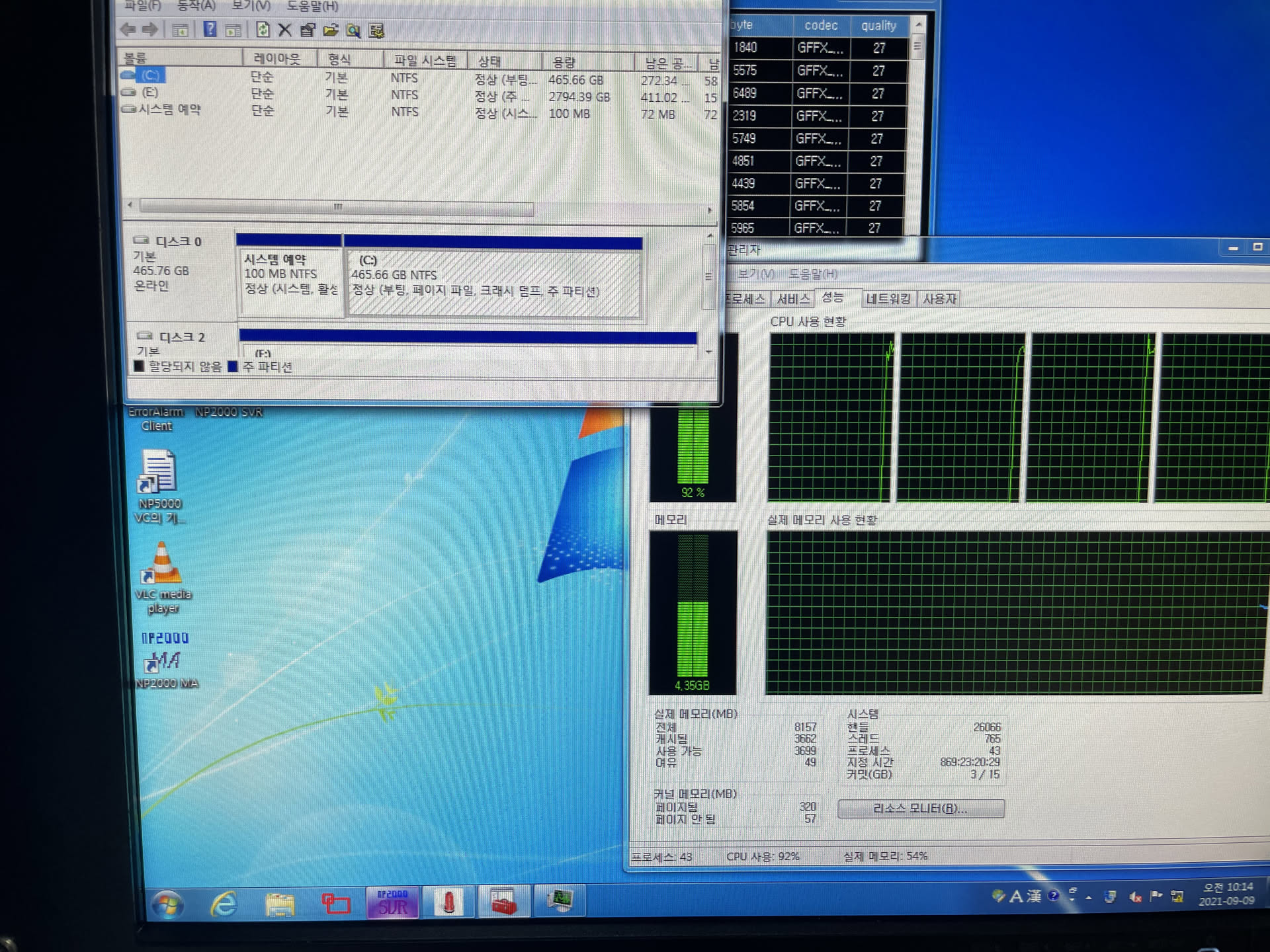Click the Back arrow in Disk Management toolbar

128,29
